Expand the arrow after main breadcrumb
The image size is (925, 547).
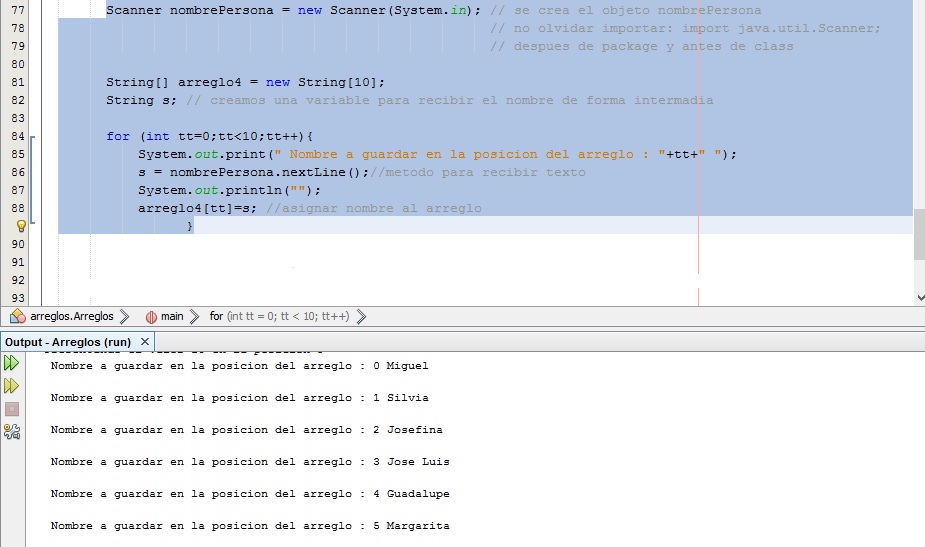[194, 316]
